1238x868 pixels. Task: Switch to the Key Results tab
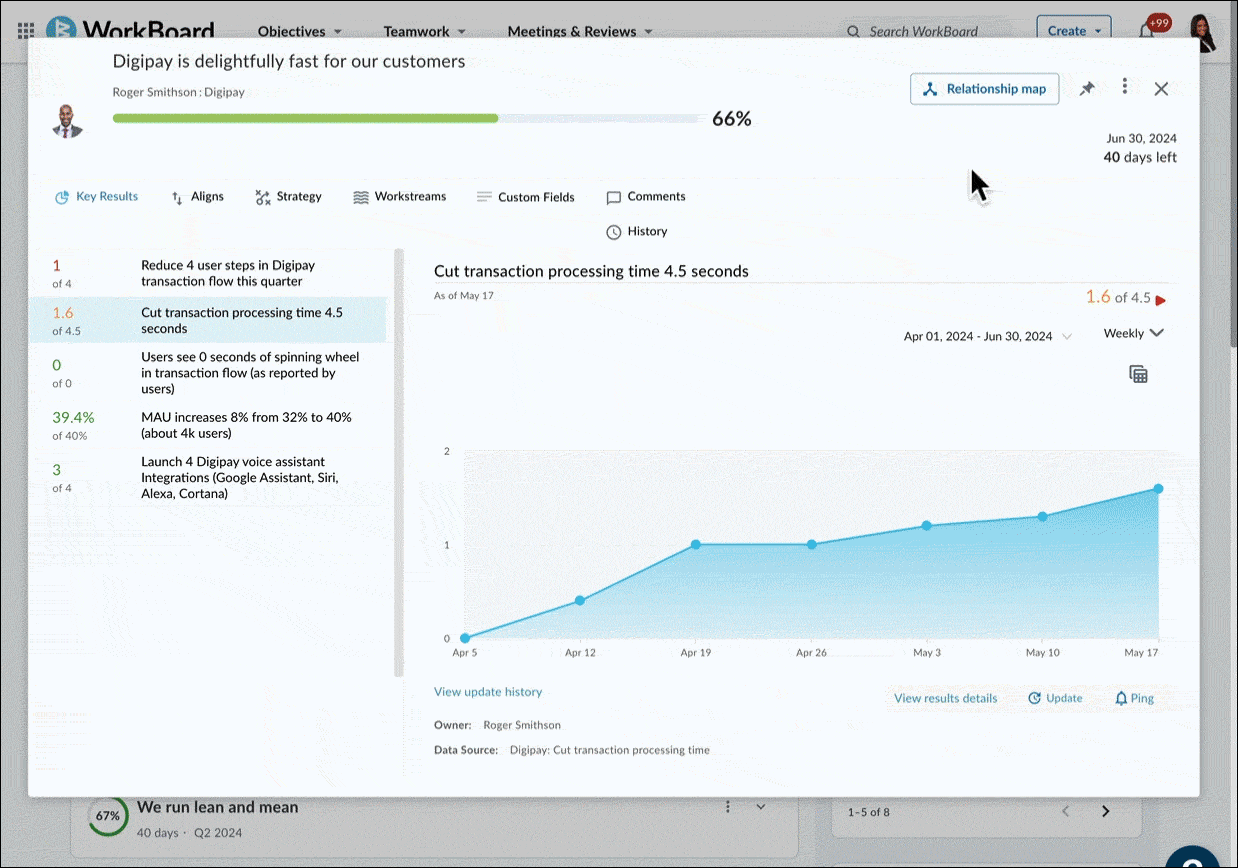[x=96, y=197]
